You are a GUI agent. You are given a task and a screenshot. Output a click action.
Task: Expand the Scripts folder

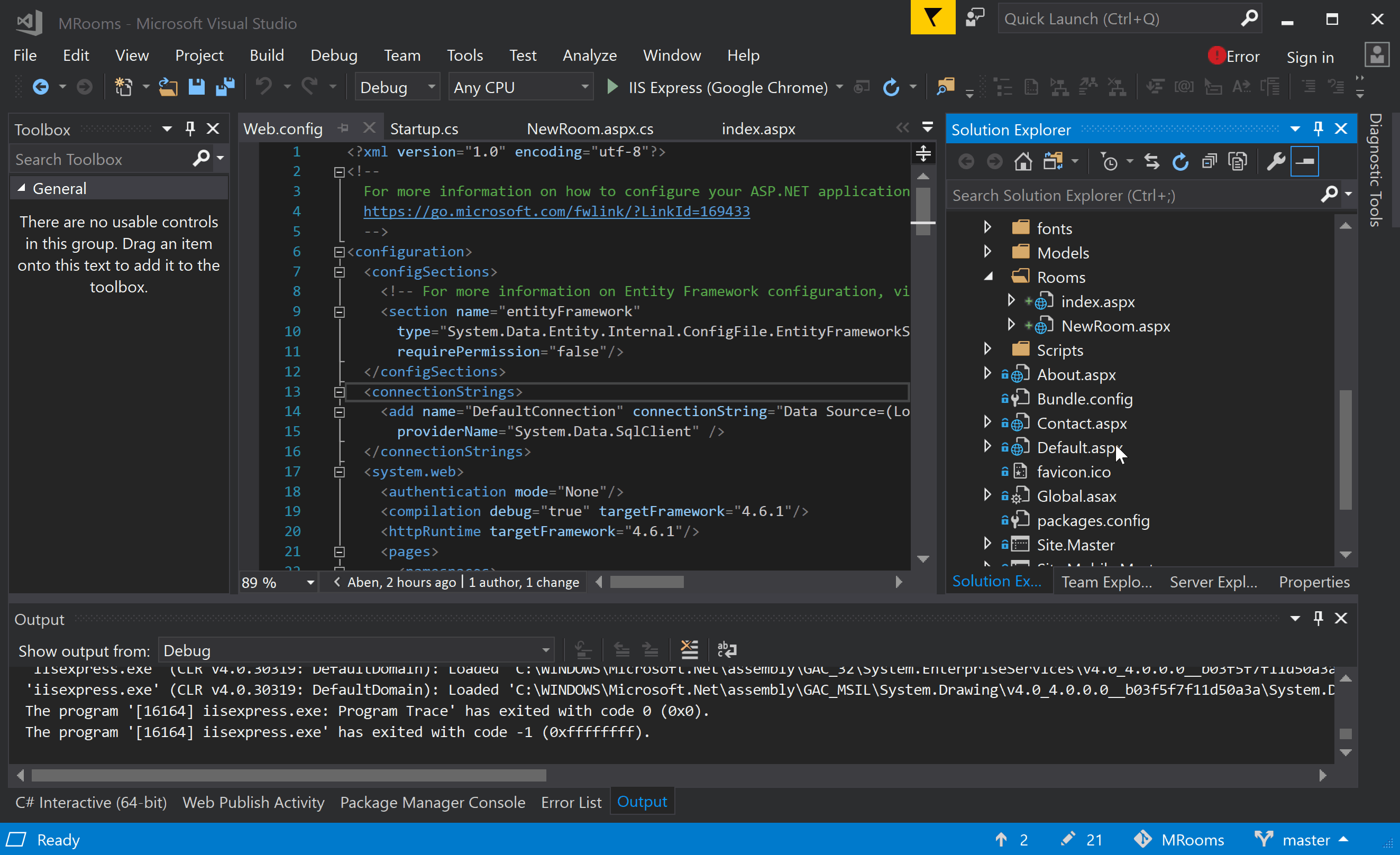point(987,350)
